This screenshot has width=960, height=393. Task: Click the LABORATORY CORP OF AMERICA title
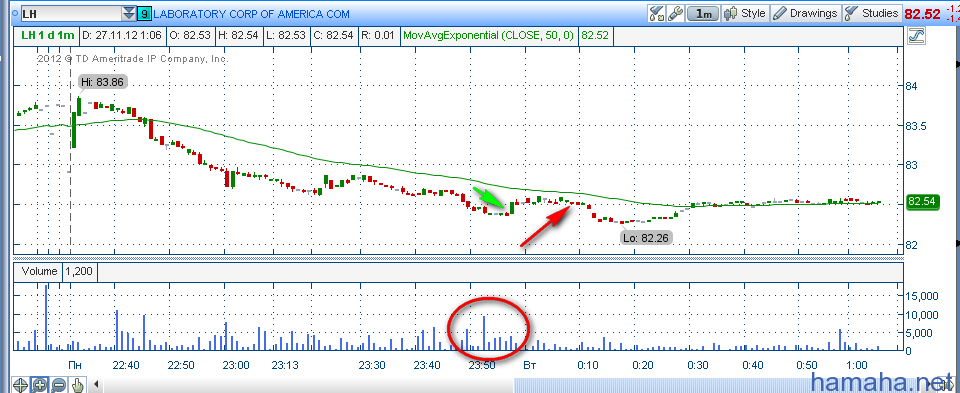252,13
